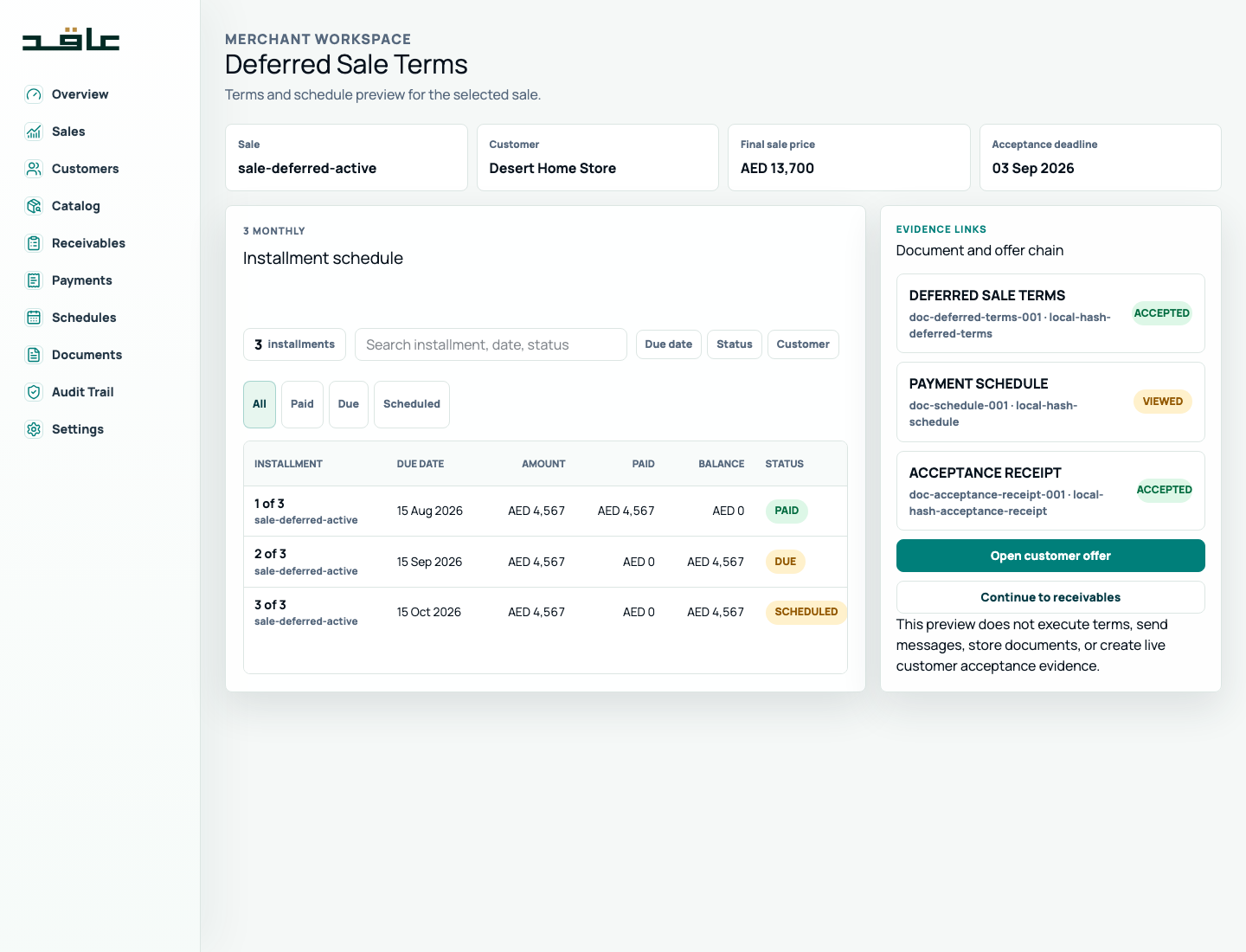Click the Payments receipt icon

(x=34, y=280)
